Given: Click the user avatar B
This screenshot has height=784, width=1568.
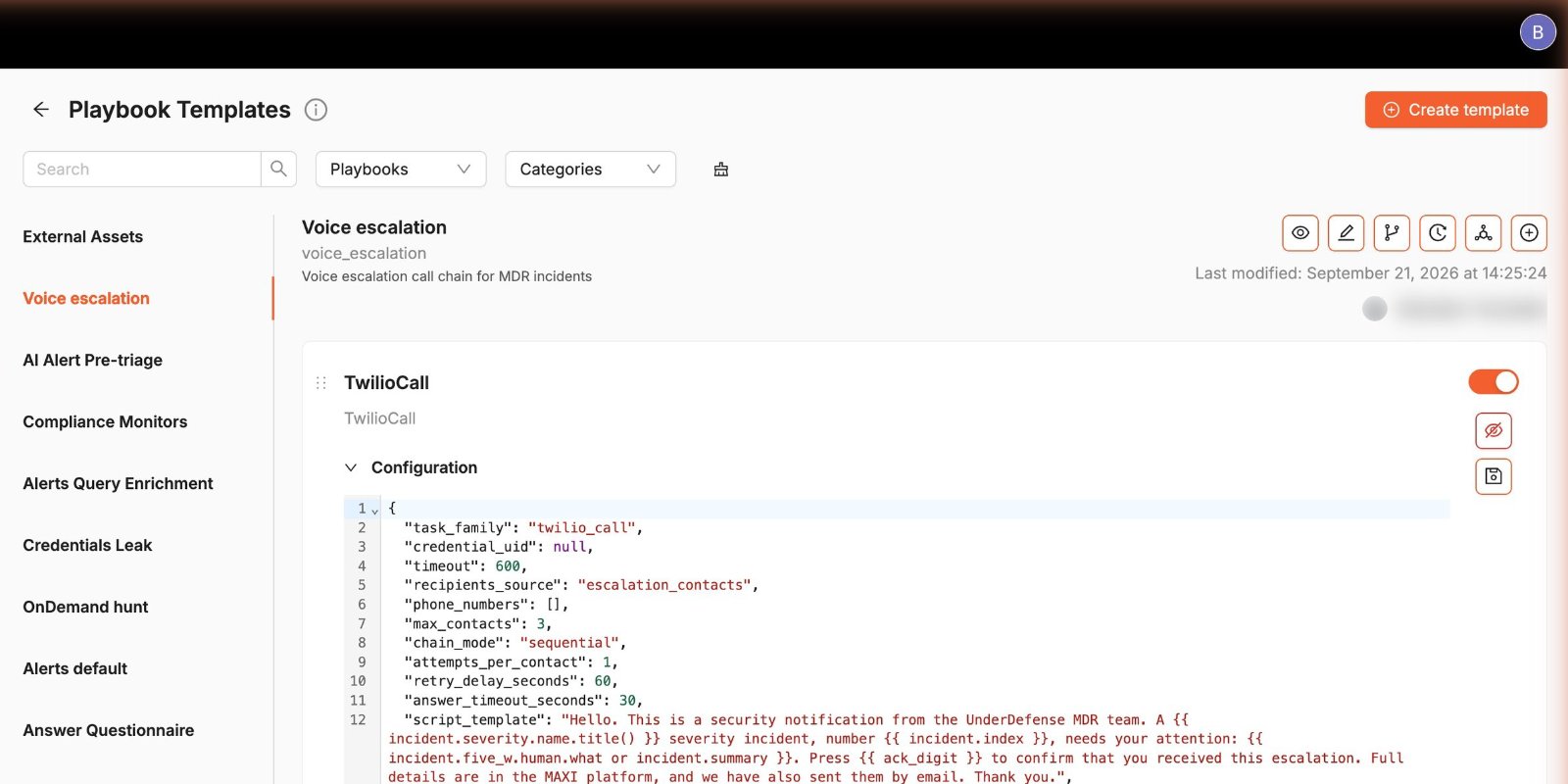Looking at the screenshot, I should [1538, 32].
